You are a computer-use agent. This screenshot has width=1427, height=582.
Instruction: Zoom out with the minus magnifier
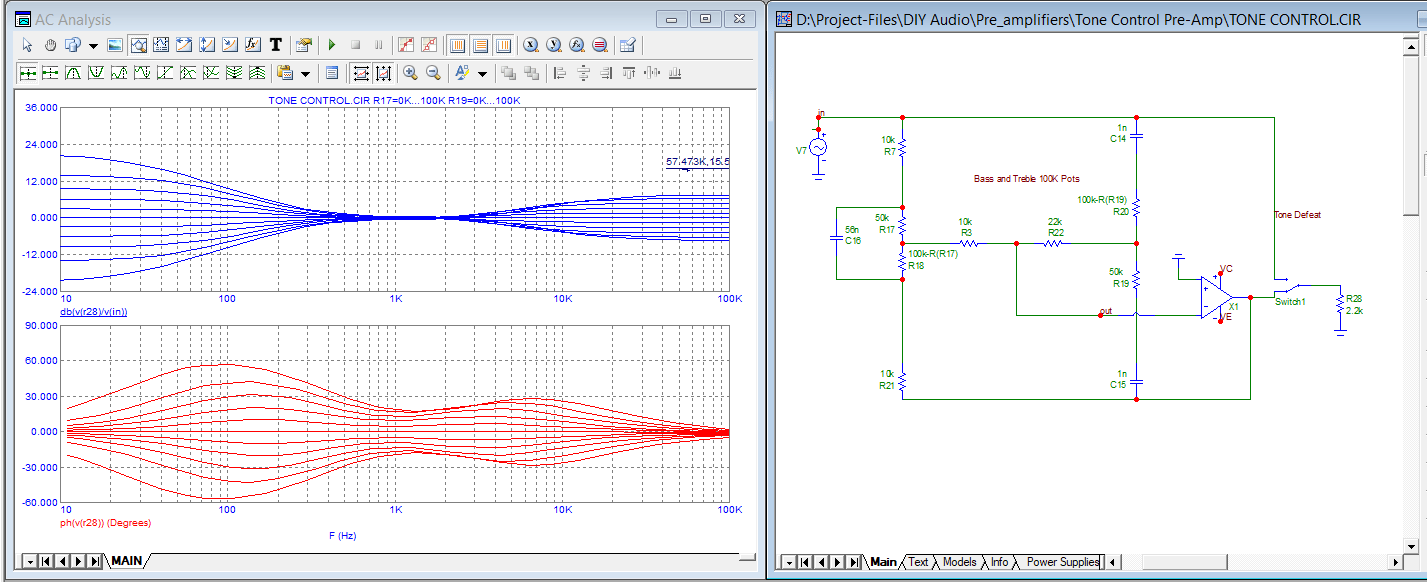tap(433, 73)
